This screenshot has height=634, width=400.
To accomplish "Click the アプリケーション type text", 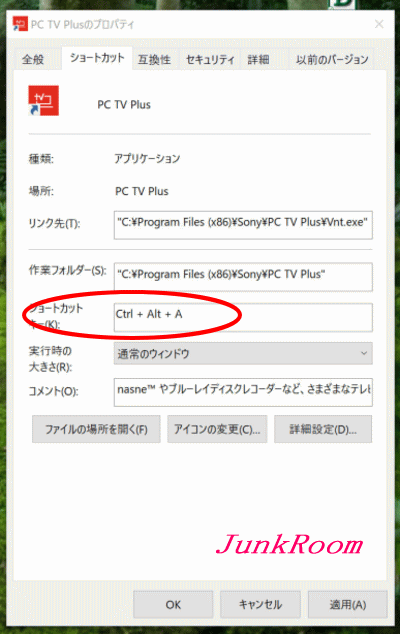I will 147,158.
